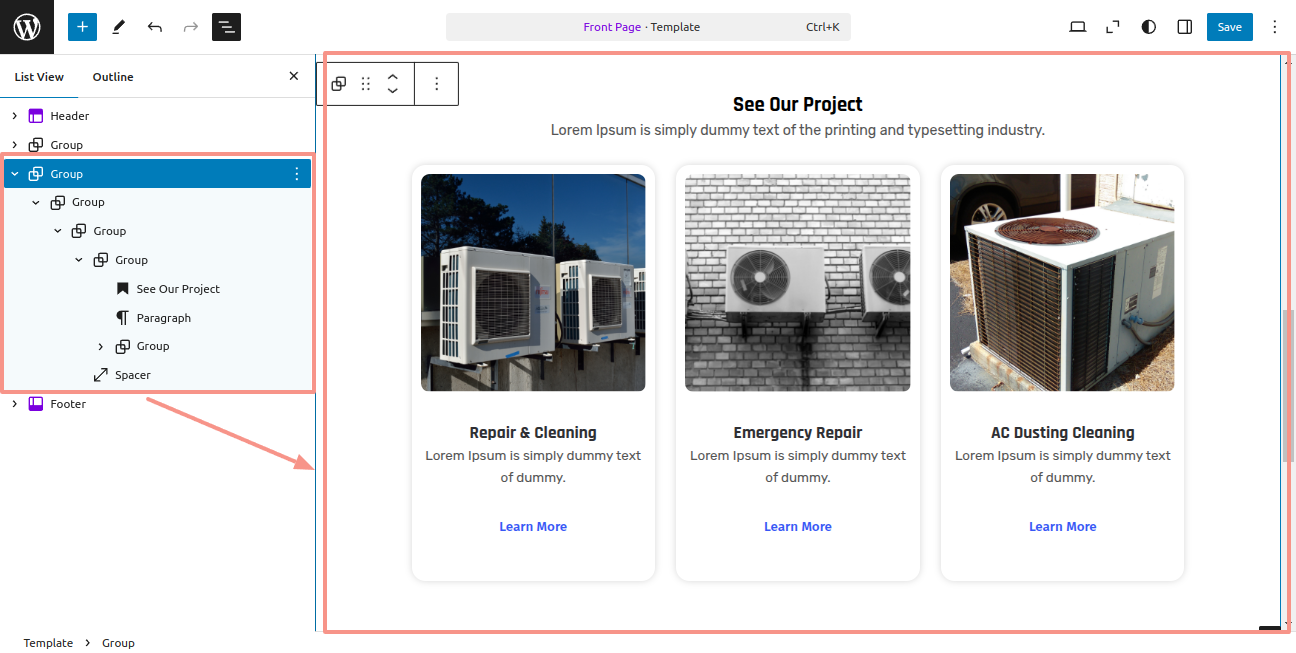Switch to the Outline tab
The width and height of the screenshot is (1296, 653).
pyautogui.click(x=113, y=77)
